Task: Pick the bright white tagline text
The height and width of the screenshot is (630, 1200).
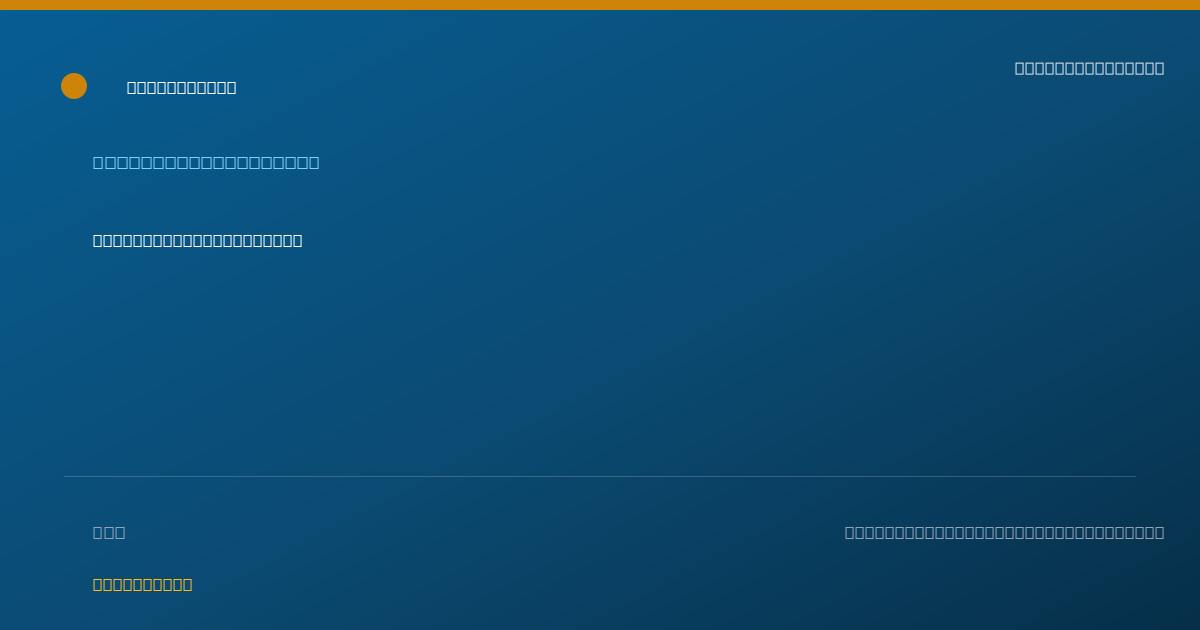Action: 197,240
